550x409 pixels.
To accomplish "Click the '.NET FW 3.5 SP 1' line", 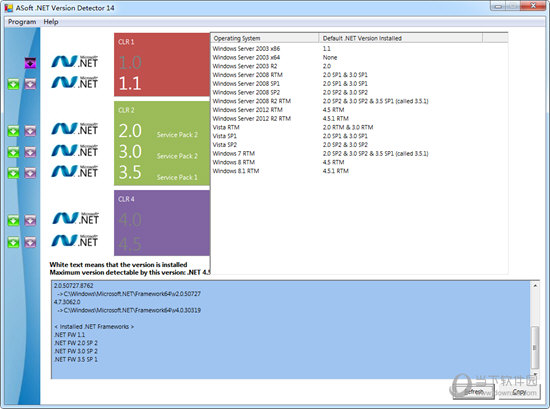I will click(76, 359).
